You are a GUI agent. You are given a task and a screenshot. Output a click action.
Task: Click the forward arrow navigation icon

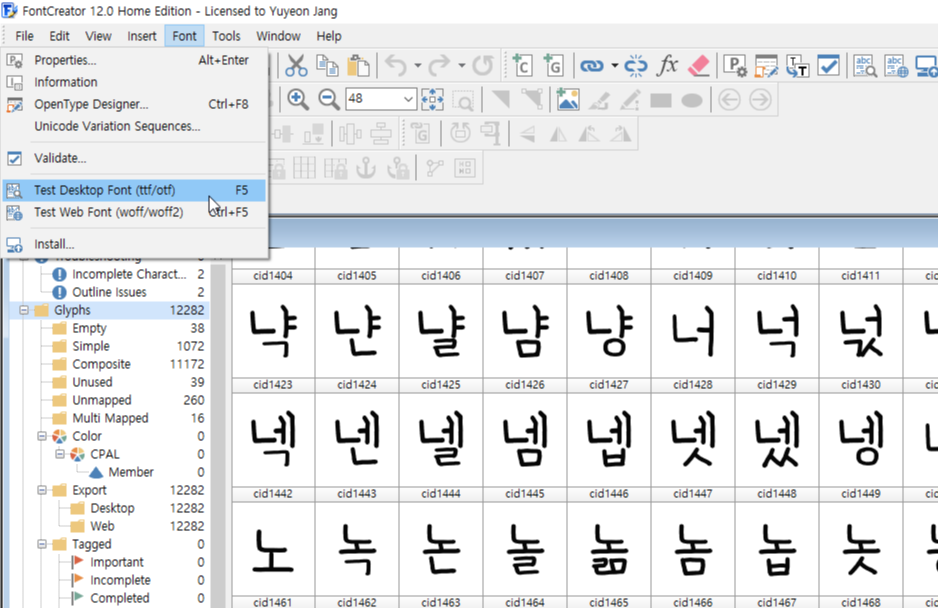[760, 100]
